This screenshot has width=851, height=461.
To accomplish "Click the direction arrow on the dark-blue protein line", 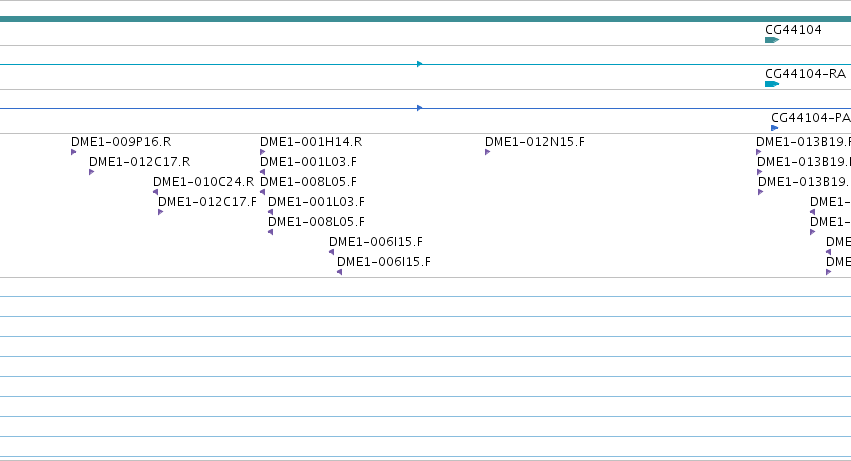I will click(420, 108).
